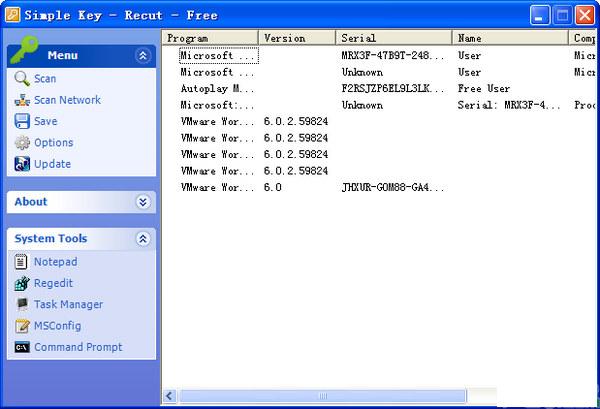
Task: Launch Notepad from its icon
Action: coord(22,262)
